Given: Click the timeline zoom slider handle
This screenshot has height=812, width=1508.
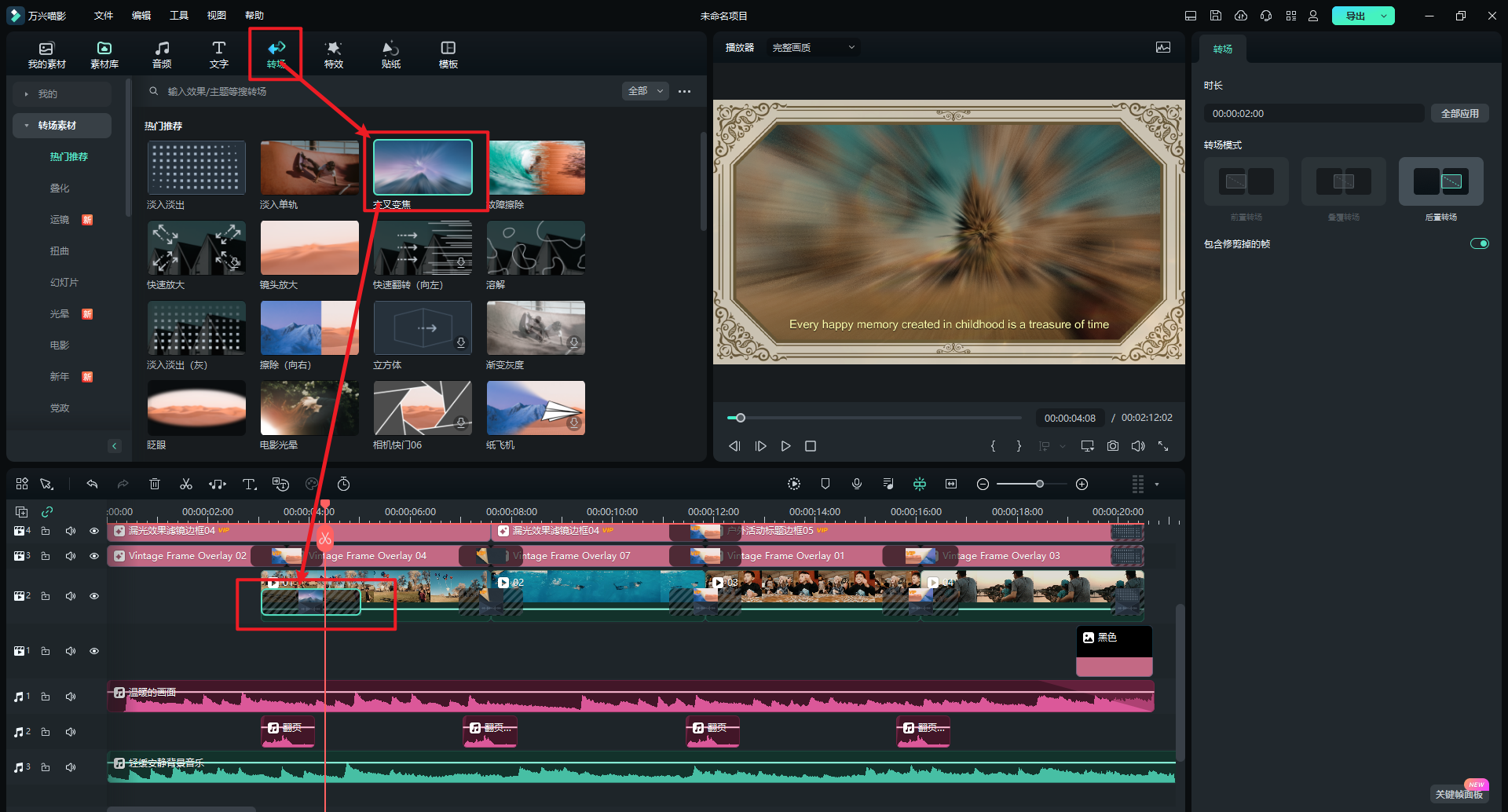Looking at the screenshot, I should click(x=1039, y=485).
